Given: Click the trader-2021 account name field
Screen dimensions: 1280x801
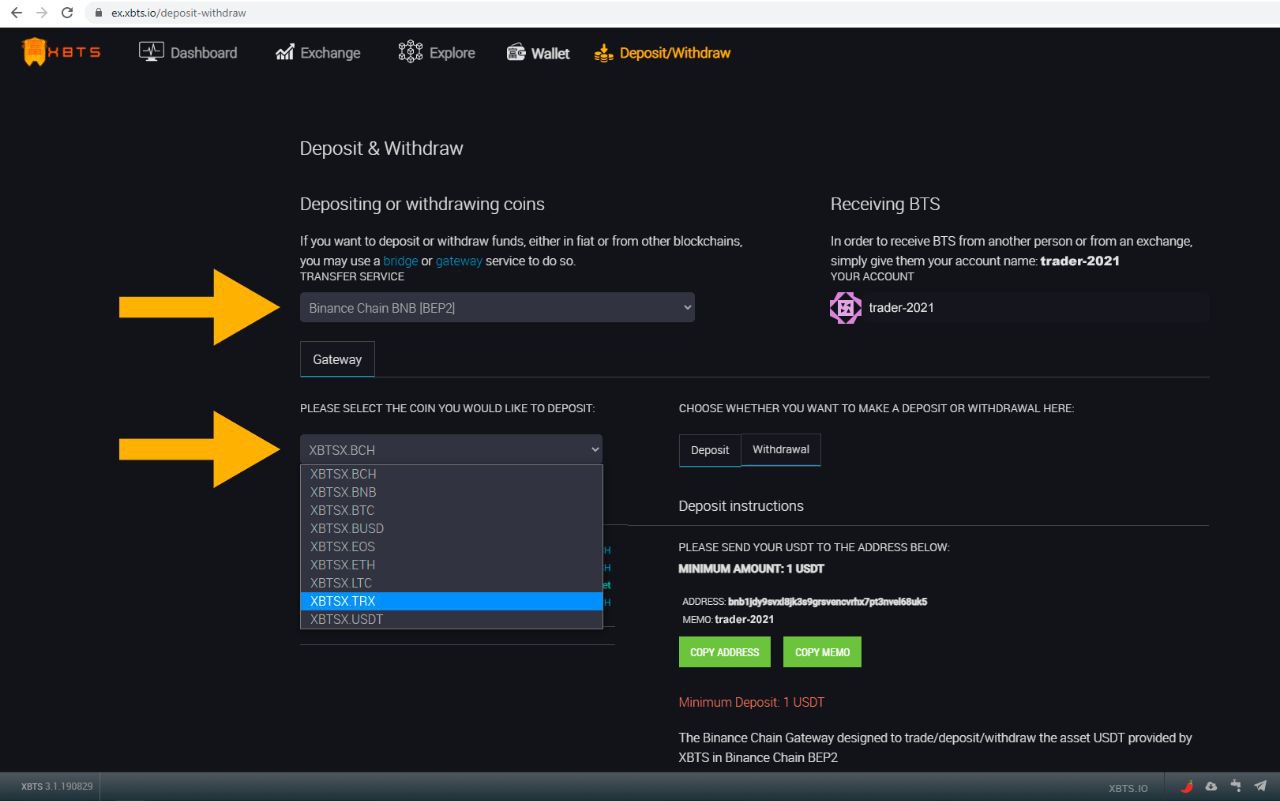Looking at the screenshot, I should pyautogui.click(x=1019, y=308).
